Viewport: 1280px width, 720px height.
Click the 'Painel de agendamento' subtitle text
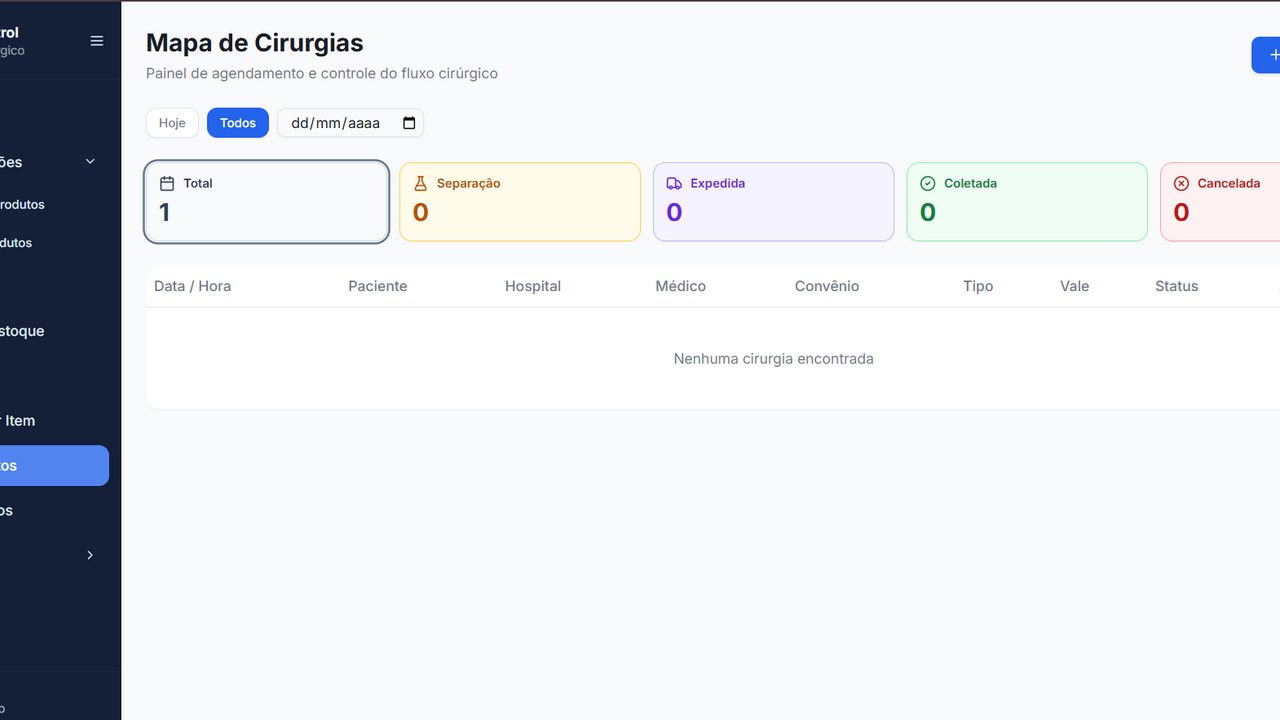(x=322, y=73)
